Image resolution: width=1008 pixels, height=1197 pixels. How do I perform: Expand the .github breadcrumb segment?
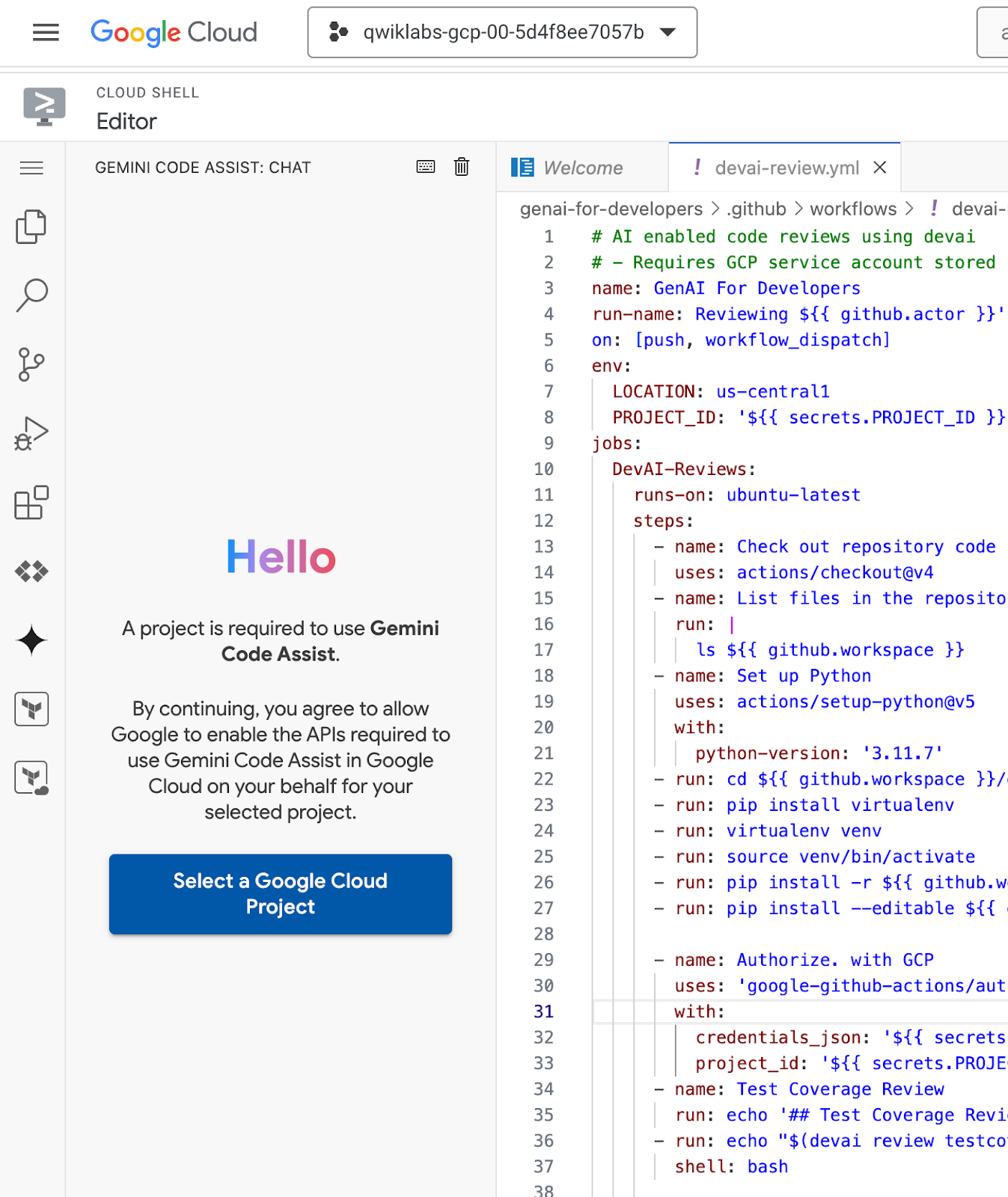756,209
